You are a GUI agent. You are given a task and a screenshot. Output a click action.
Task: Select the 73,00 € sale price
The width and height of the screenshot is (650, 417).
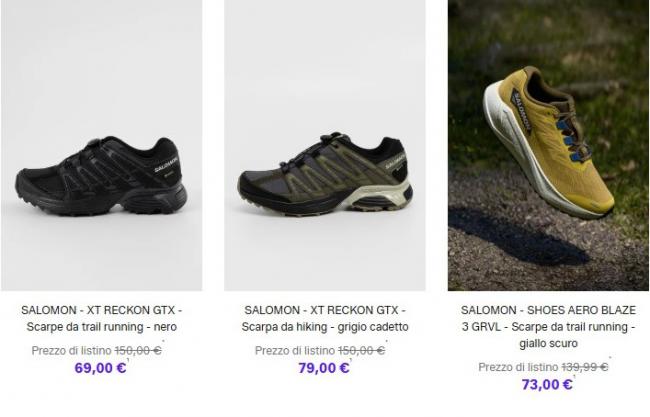547,385
